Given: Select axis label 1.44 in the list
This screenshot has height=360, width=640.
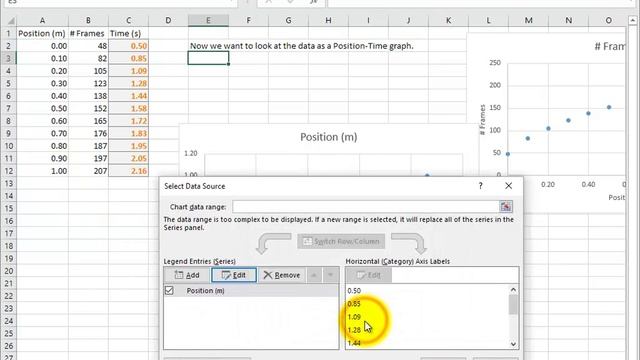Looking at the screenshot, I should tap(354, 343).
